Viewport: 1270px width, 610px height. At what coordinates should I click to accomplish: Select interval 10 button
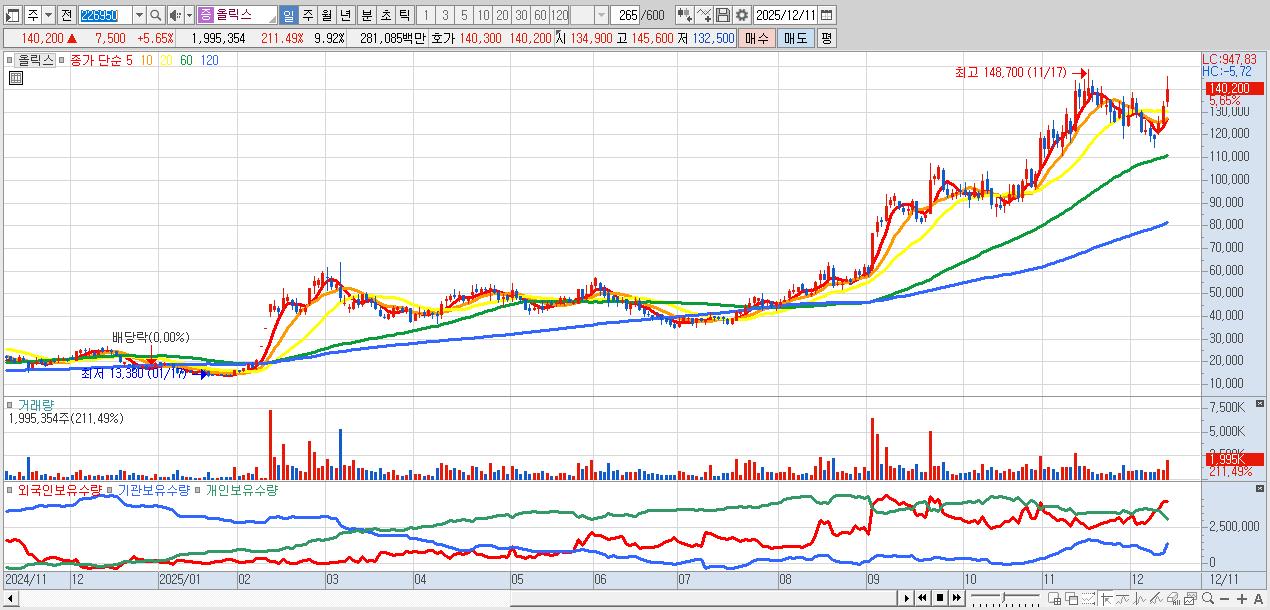pyautogui.click(x=483, y=15)
